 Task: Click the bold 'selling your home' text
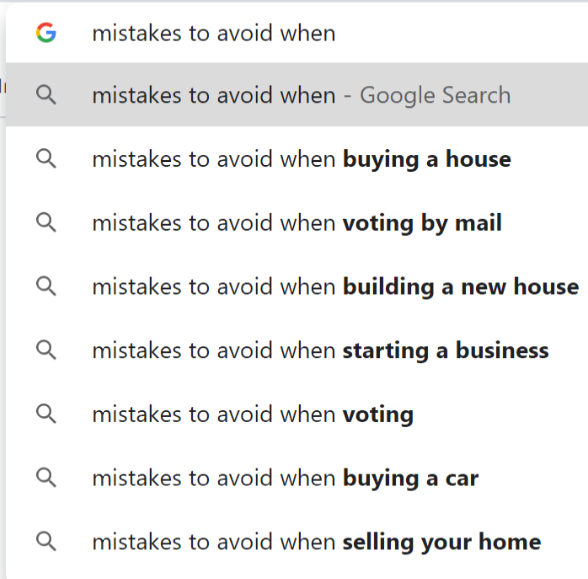point(442,542)
